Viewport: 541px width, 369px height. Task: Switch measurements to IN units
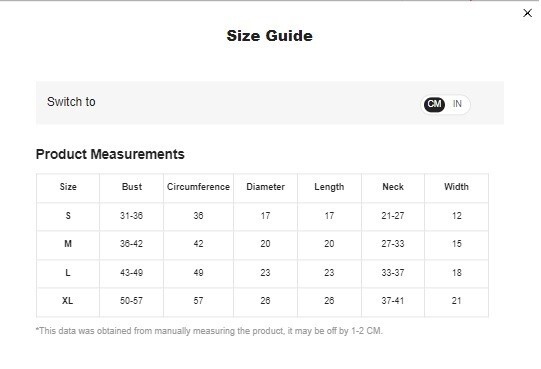[457, 104]
